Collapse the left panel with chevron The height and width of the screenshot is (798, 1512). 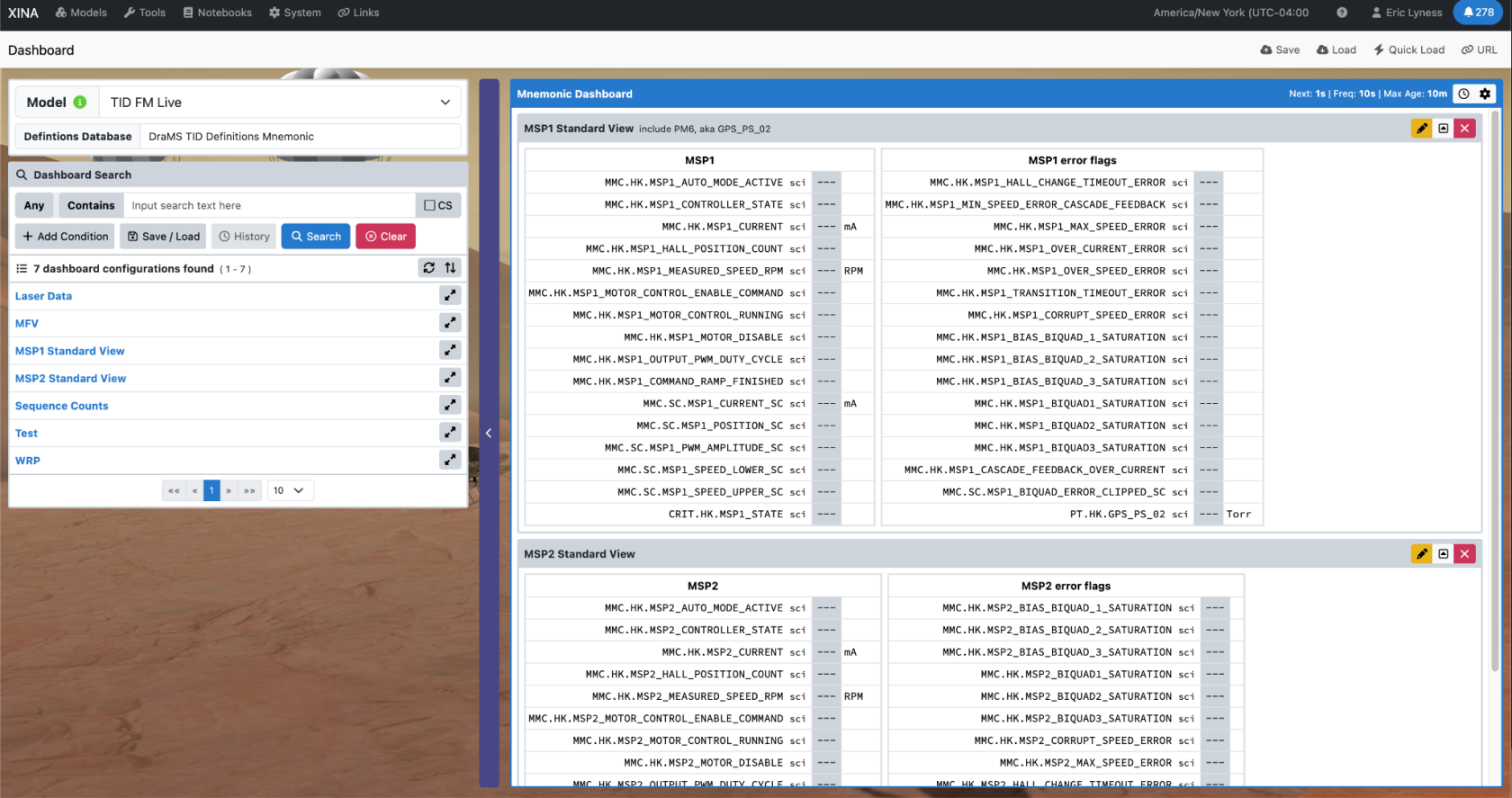point(489,434)
